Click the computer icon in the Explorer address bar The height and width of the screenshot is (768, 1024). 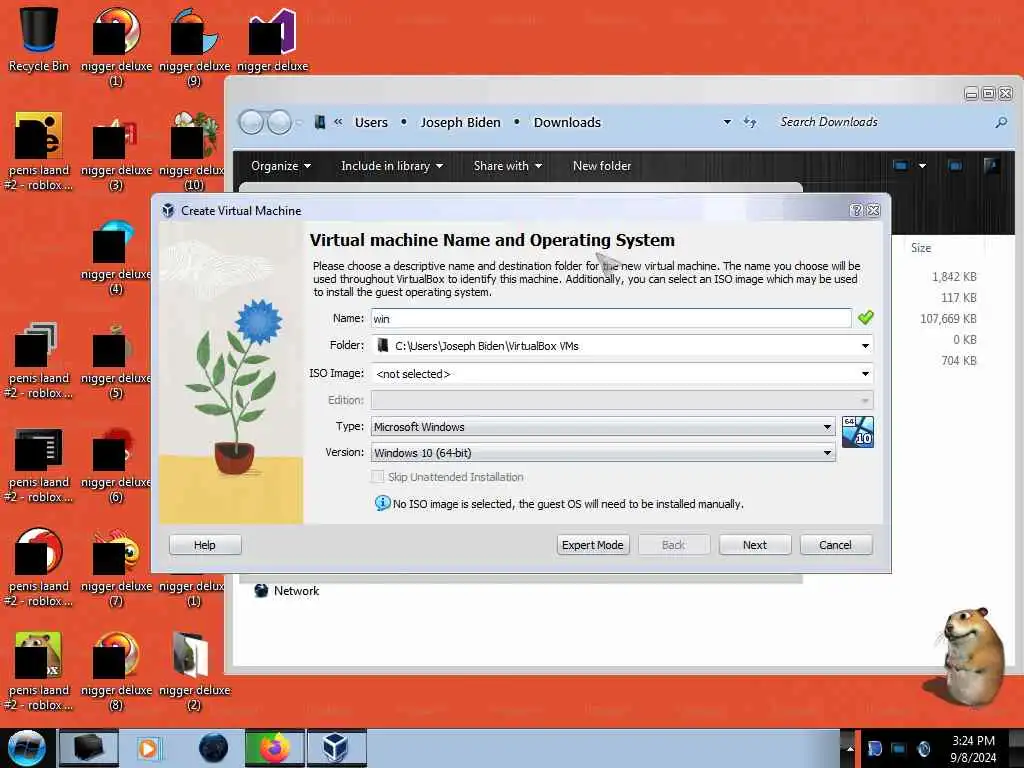(x=320, y=122)
